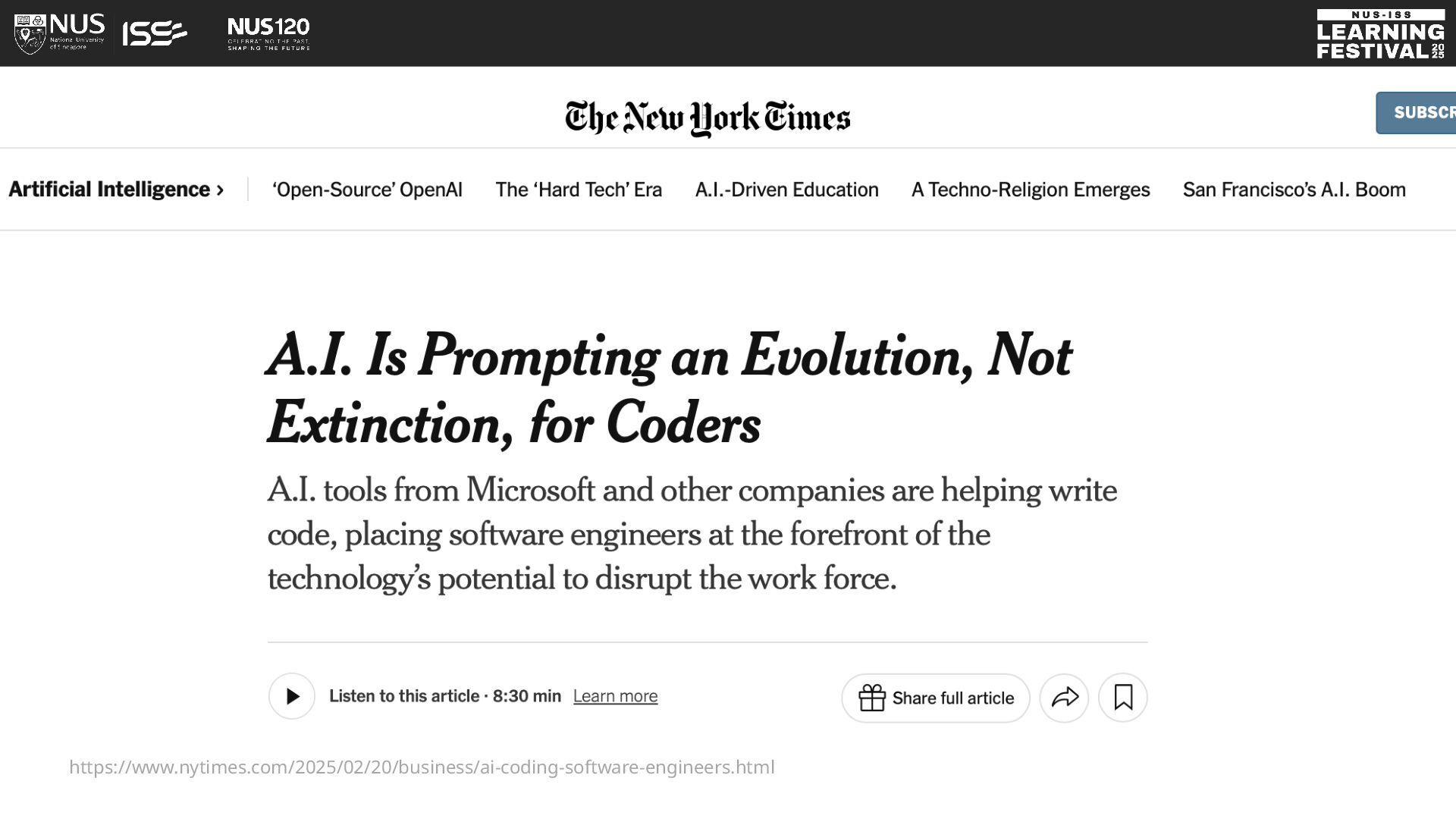
Task: Open the Learn more link
Action: pyautogui.click(x=615, y=696)
